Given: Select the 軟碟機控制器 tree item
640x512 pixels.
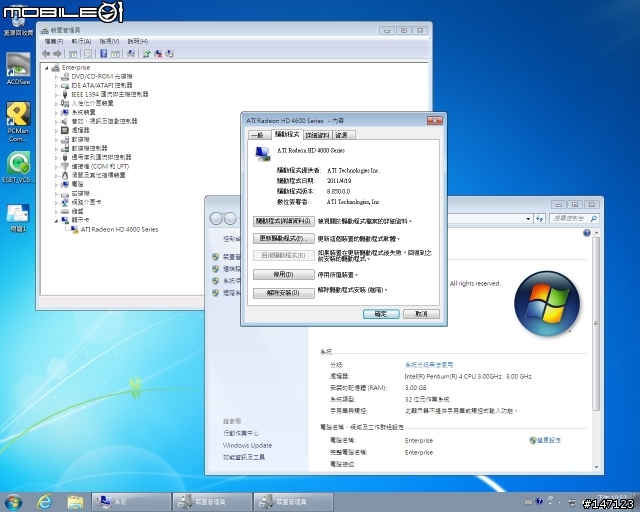Looking at the screenshot, I should [x=89, y=149].
